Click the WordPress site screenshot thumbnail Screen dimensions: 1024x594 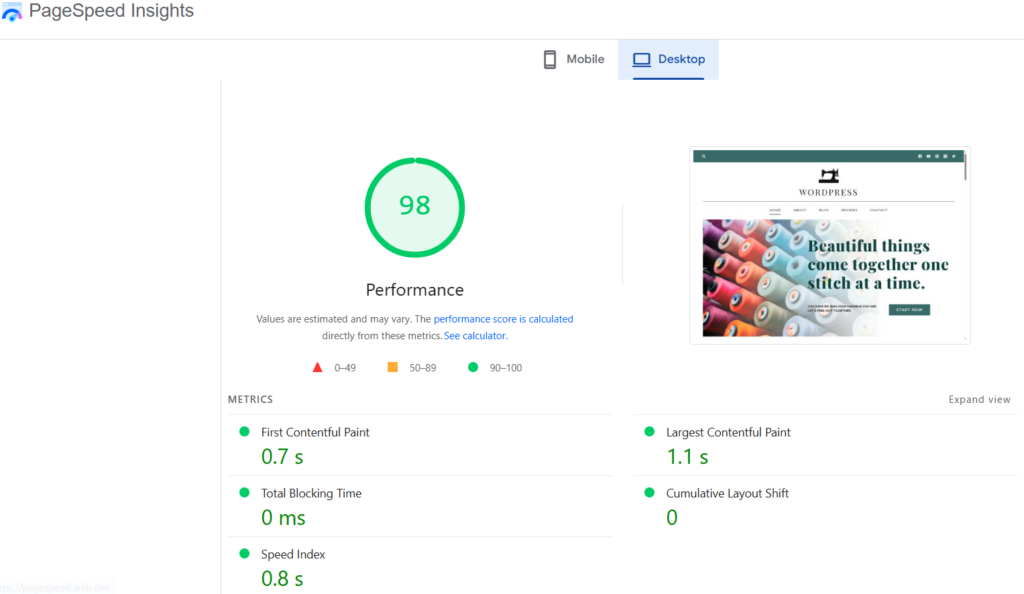pos(829,245)
